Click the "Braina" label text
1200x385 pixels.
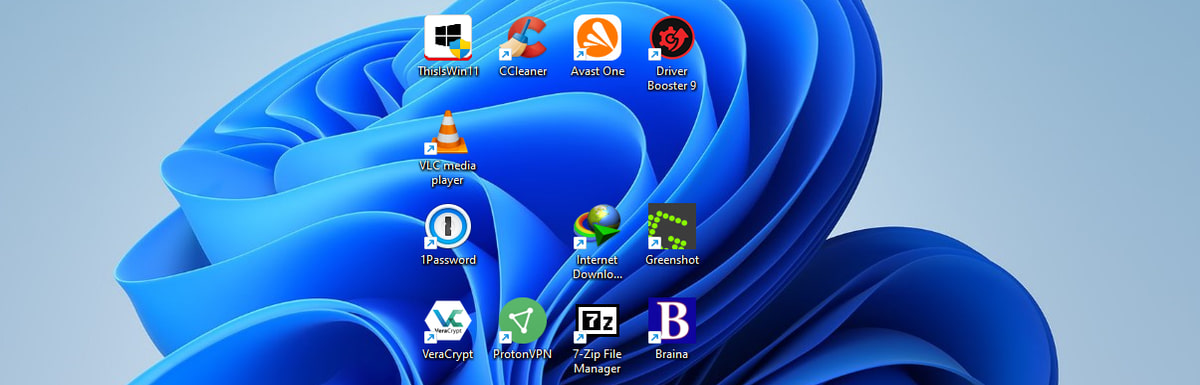672,354
